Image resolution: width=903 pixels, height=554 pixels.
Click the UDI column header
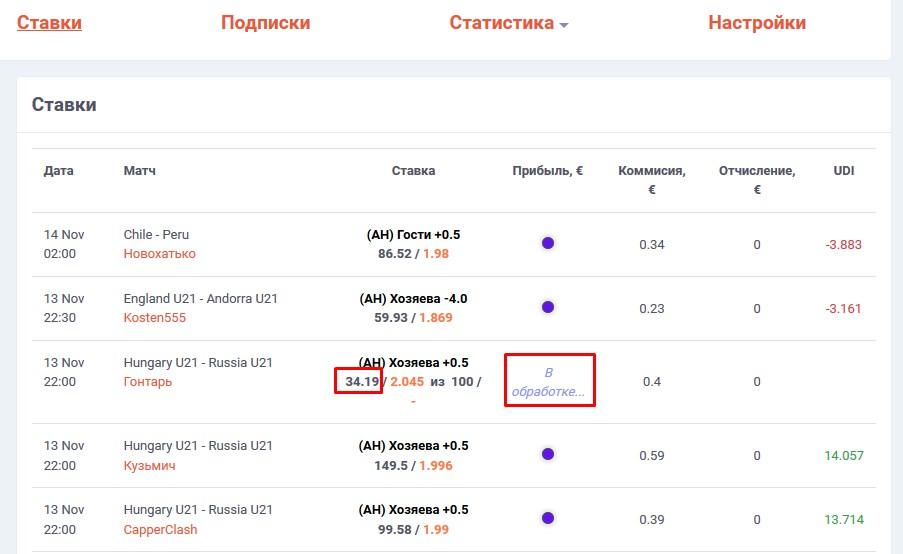843,171
